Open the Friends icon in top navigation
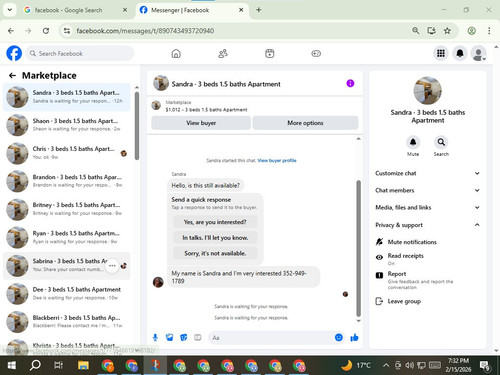The image size is (500, 375). tap(223, 53)
